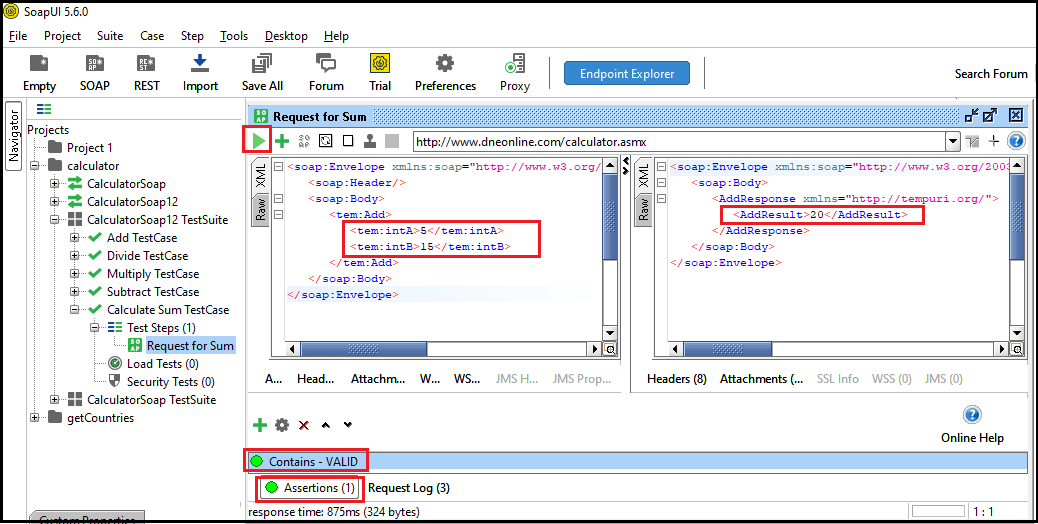Click the Endpoint Explorer button

[627, 73]
